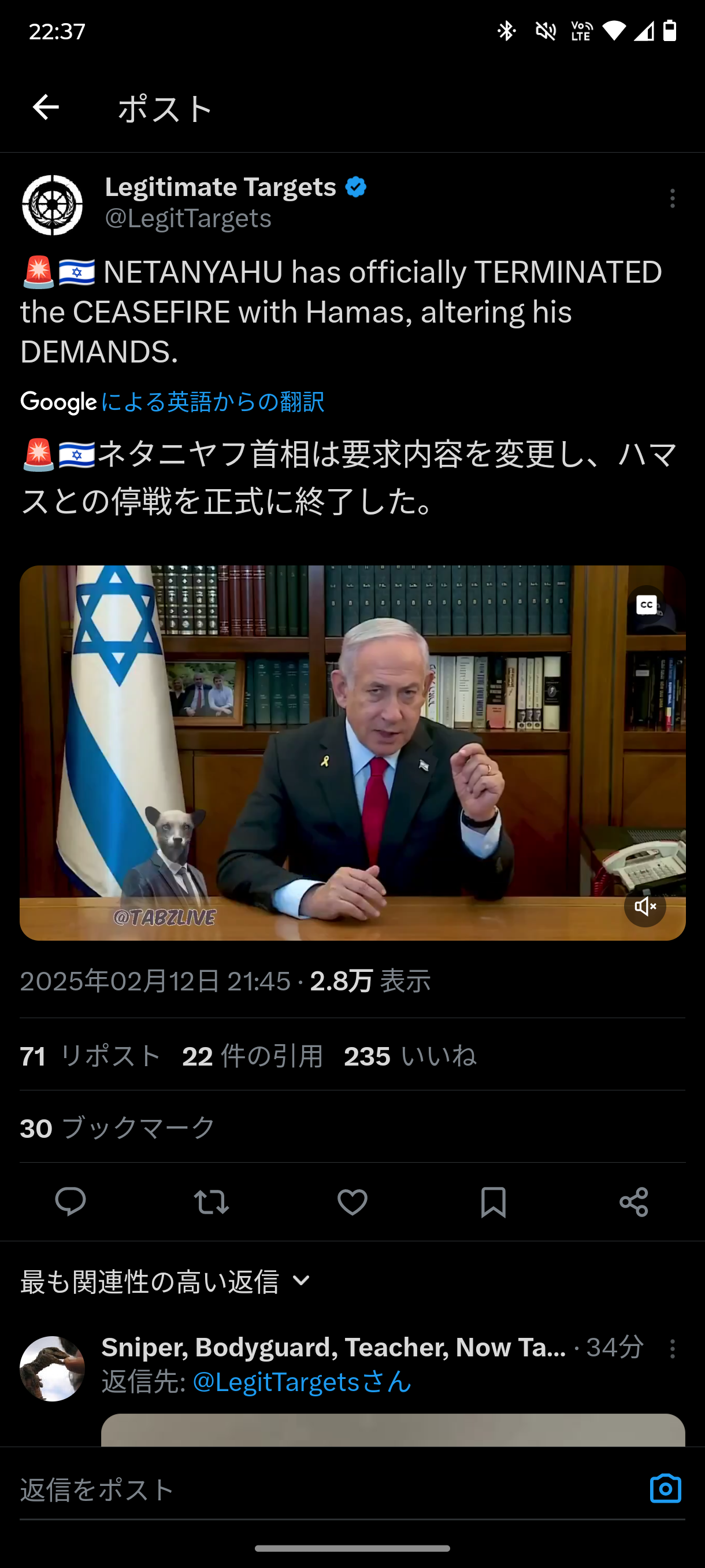This screenshot has height=1568, width=705.
Task: Open post options three-dot menu
Action: pyautogui.click(x=672, y=198)
